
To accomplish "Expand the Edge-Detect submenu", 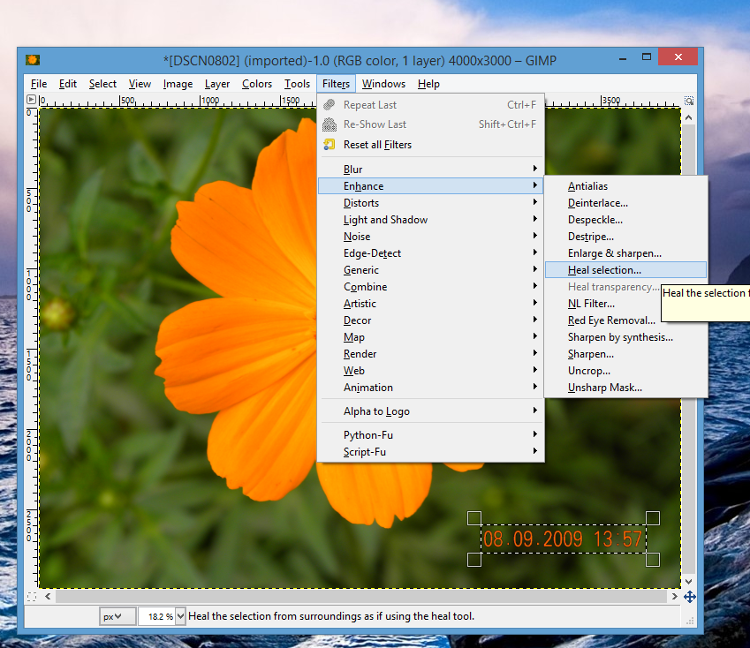I will (x=430, y=253).
